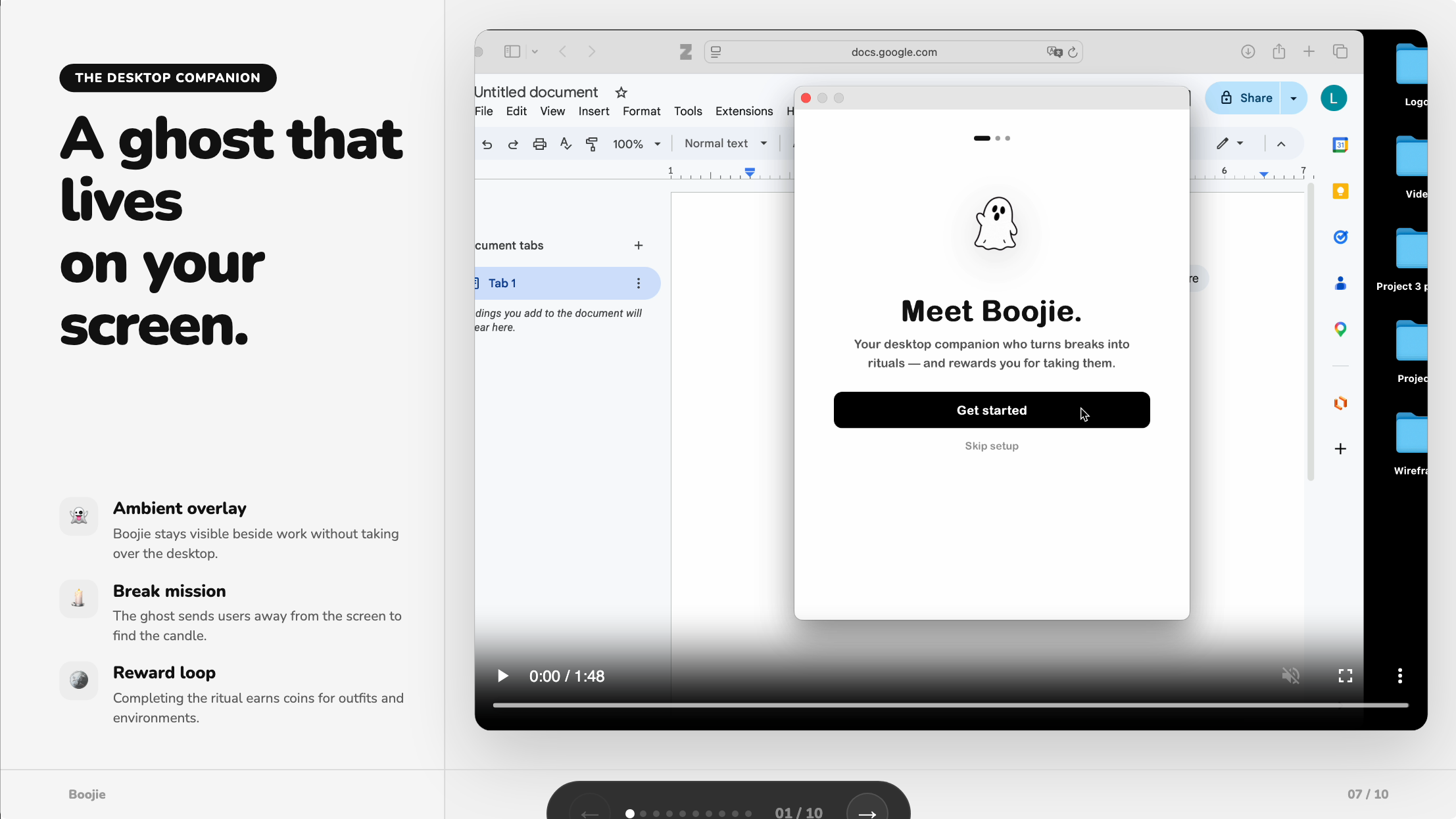Open the View menu

pos(552,111)
